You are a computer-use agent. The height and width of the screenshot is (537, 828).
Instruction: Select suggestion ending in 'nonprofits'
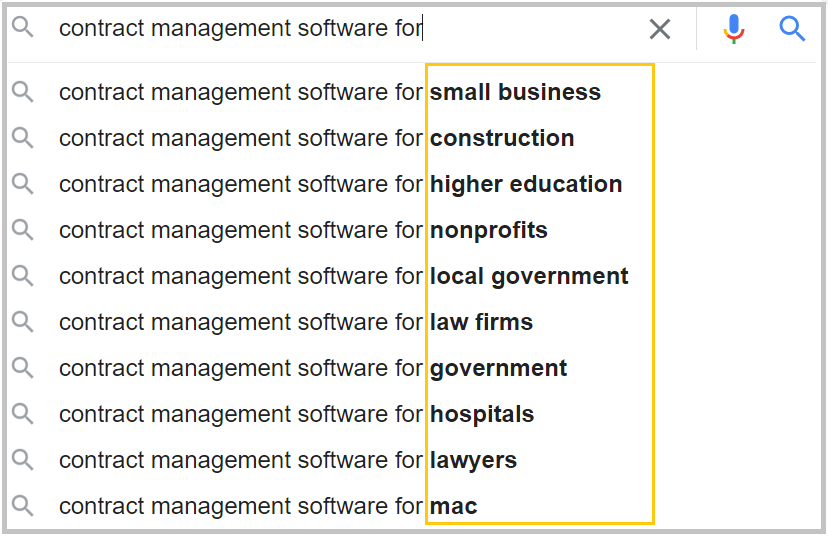click(303, 230)
